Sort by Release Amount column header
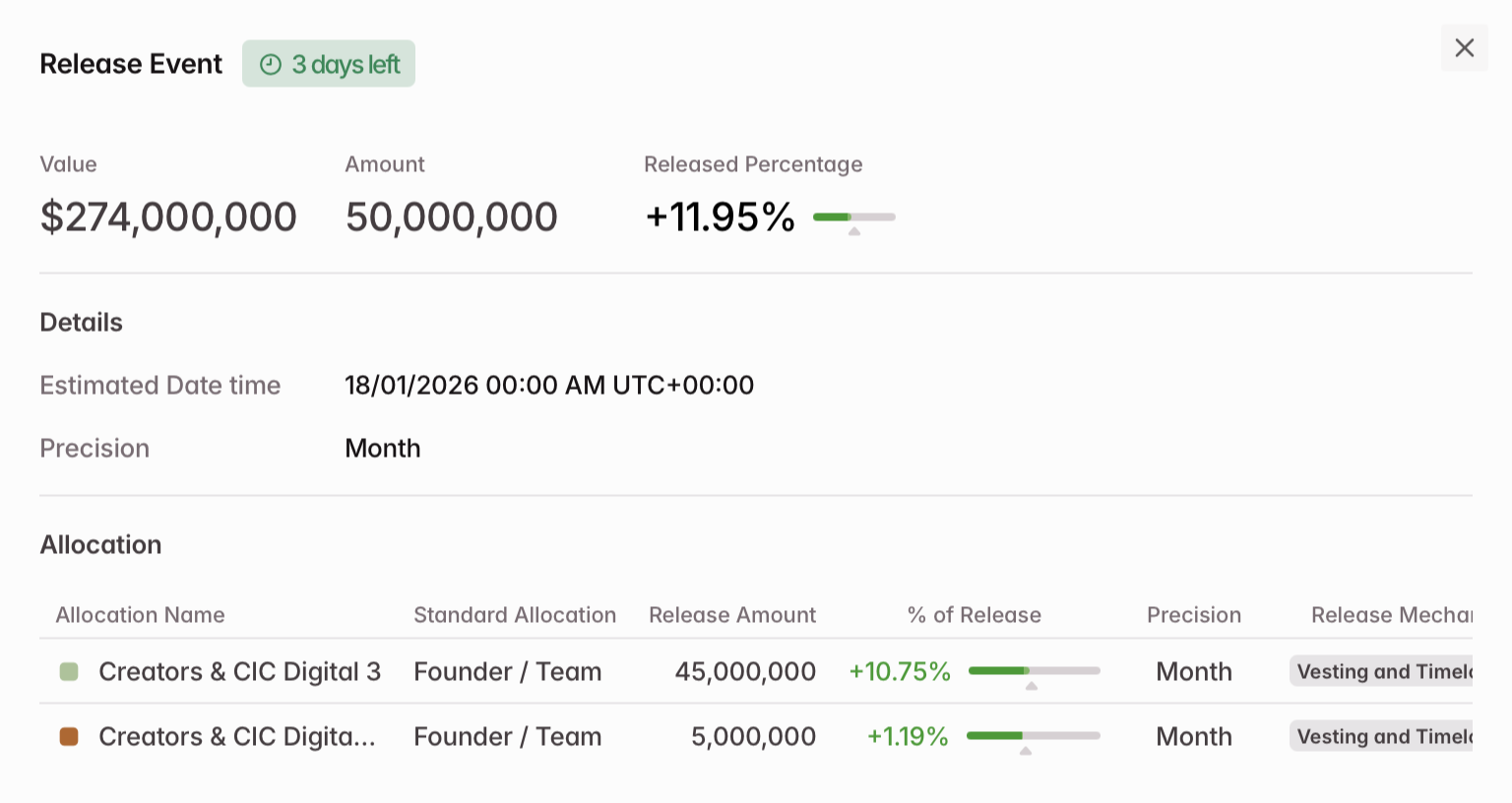 pyautogui.click(x=731, y=615)
